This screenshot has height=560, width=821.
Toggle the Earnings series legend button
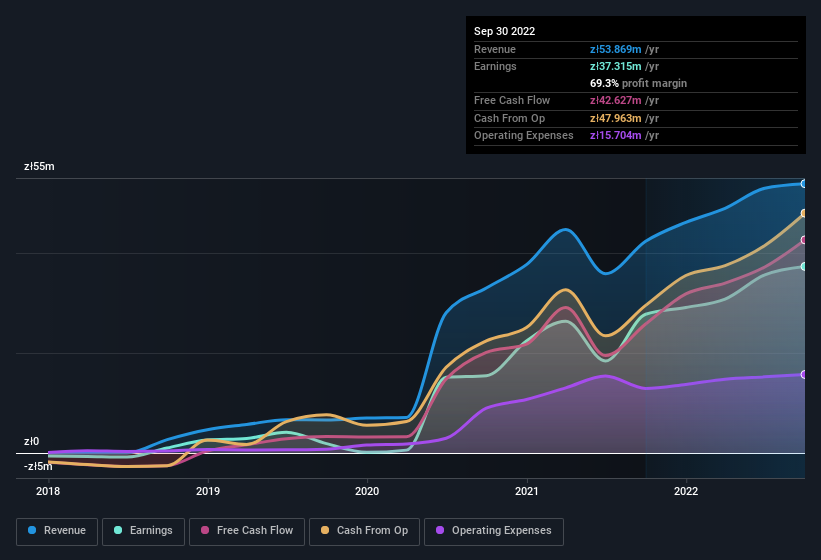click(143, 531)
